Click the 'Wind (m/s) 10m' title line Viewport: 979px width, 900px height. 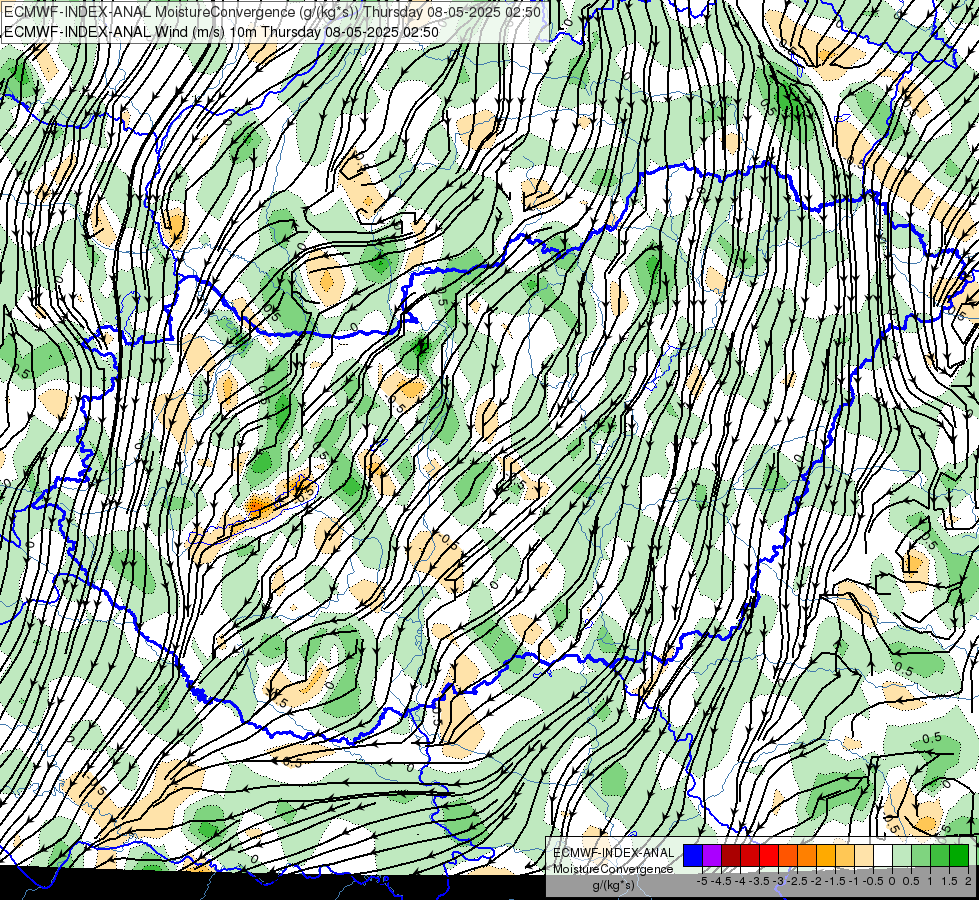(221, 32)
